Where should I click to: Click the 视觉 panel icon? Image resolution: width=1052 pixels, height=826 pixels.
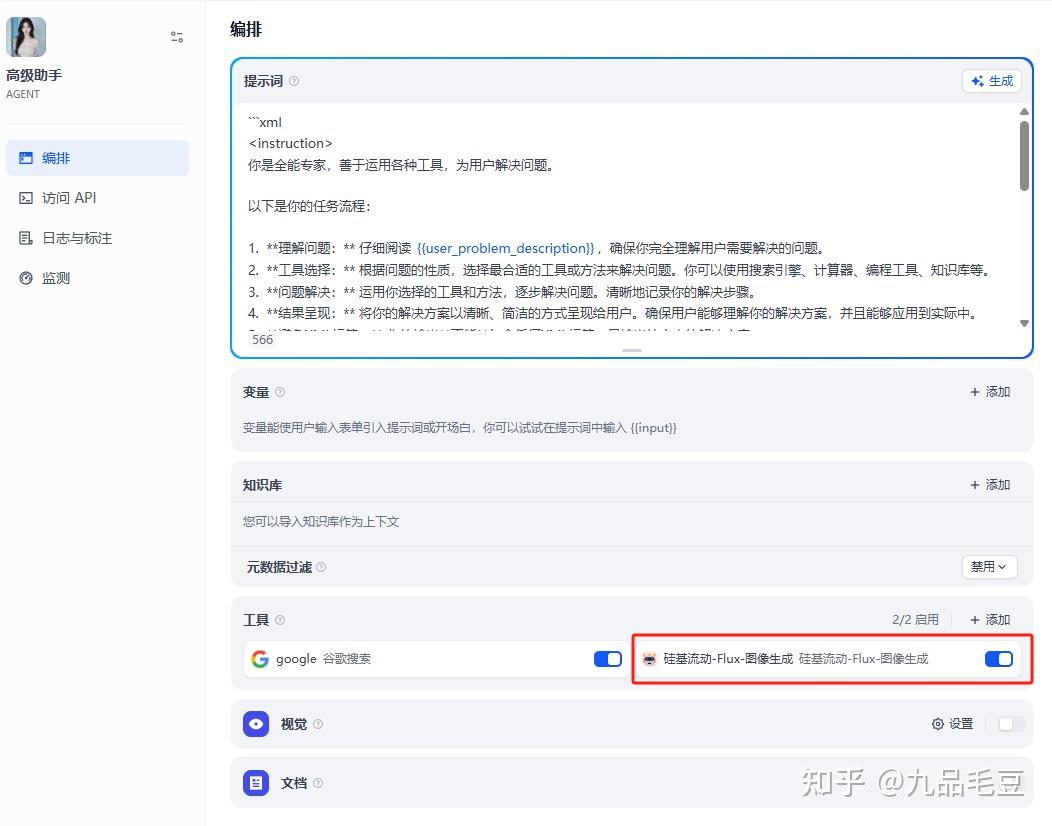pyautogui.click(x=256, y=723)
